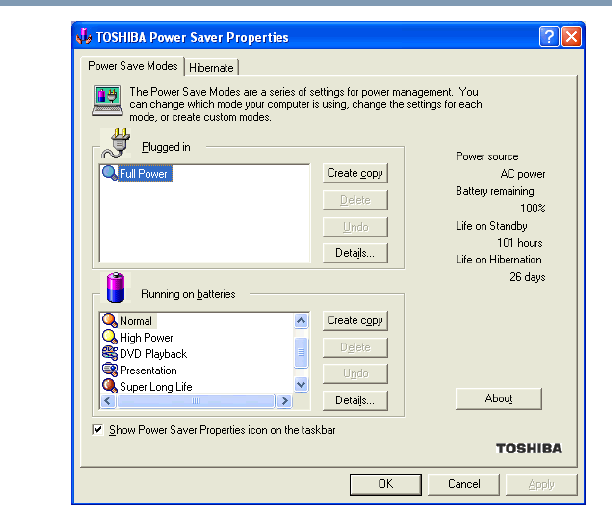Click the 26 days hibernation value
Image resolution: width=612 pixels, height=505 pixels.
click(527, 277)
